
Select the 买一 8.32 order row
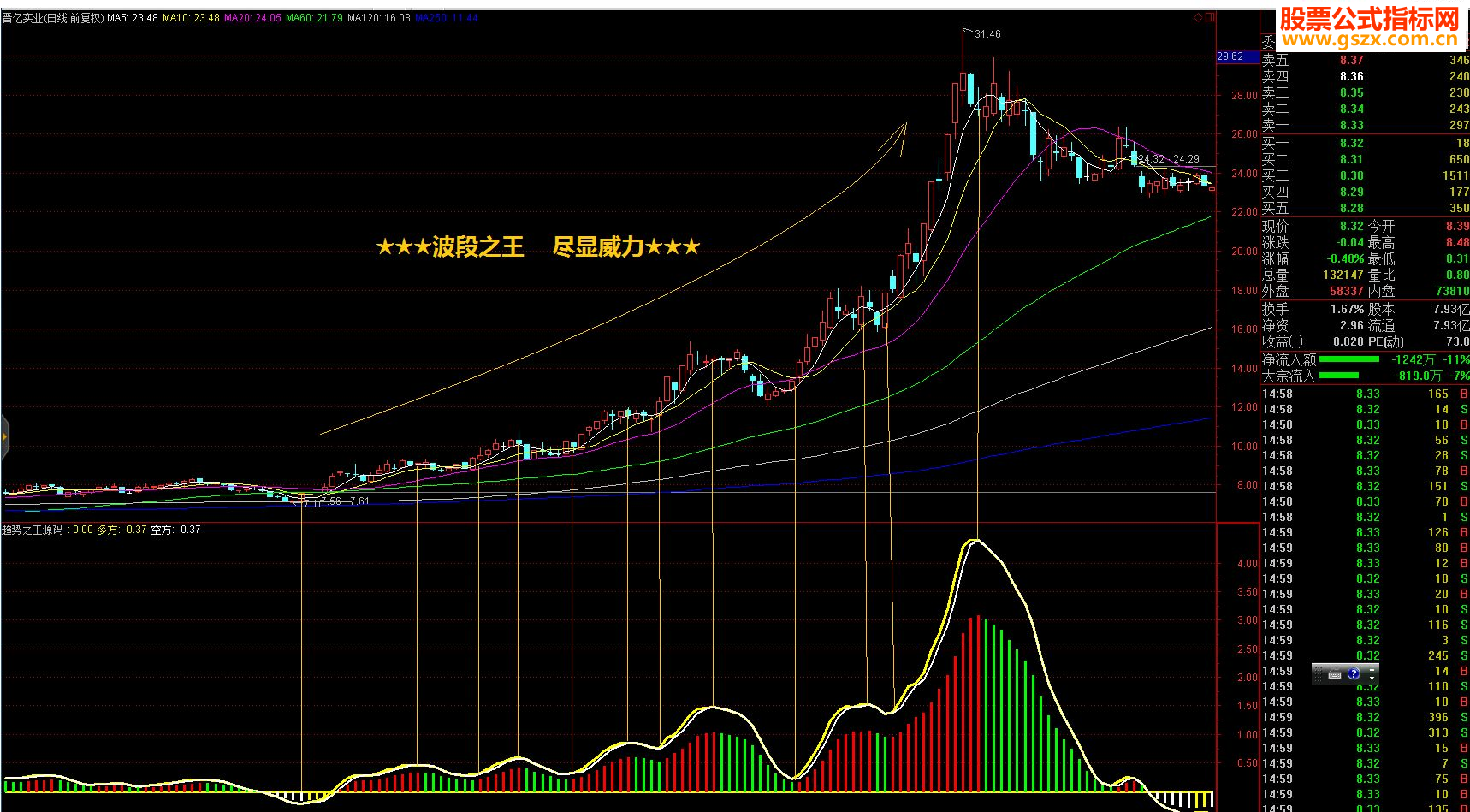(x=1365, y=143)
